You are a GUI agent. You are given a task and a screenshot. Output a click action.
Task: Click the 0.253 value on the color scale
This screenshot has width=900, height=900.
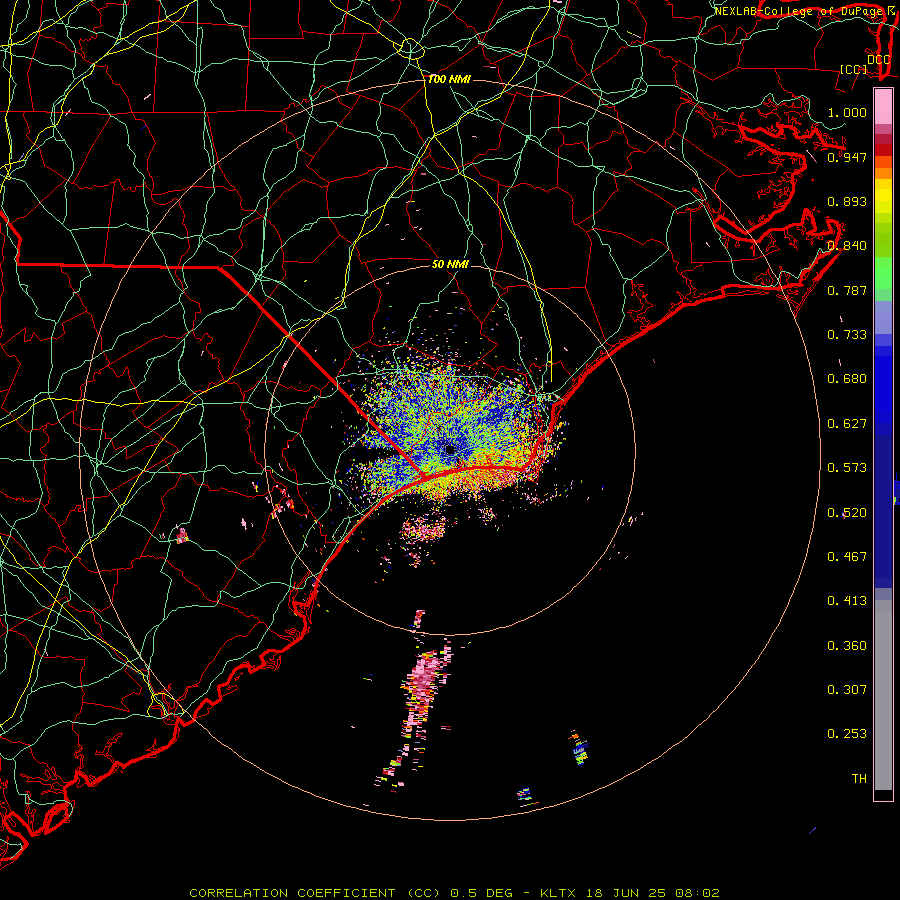847,734
